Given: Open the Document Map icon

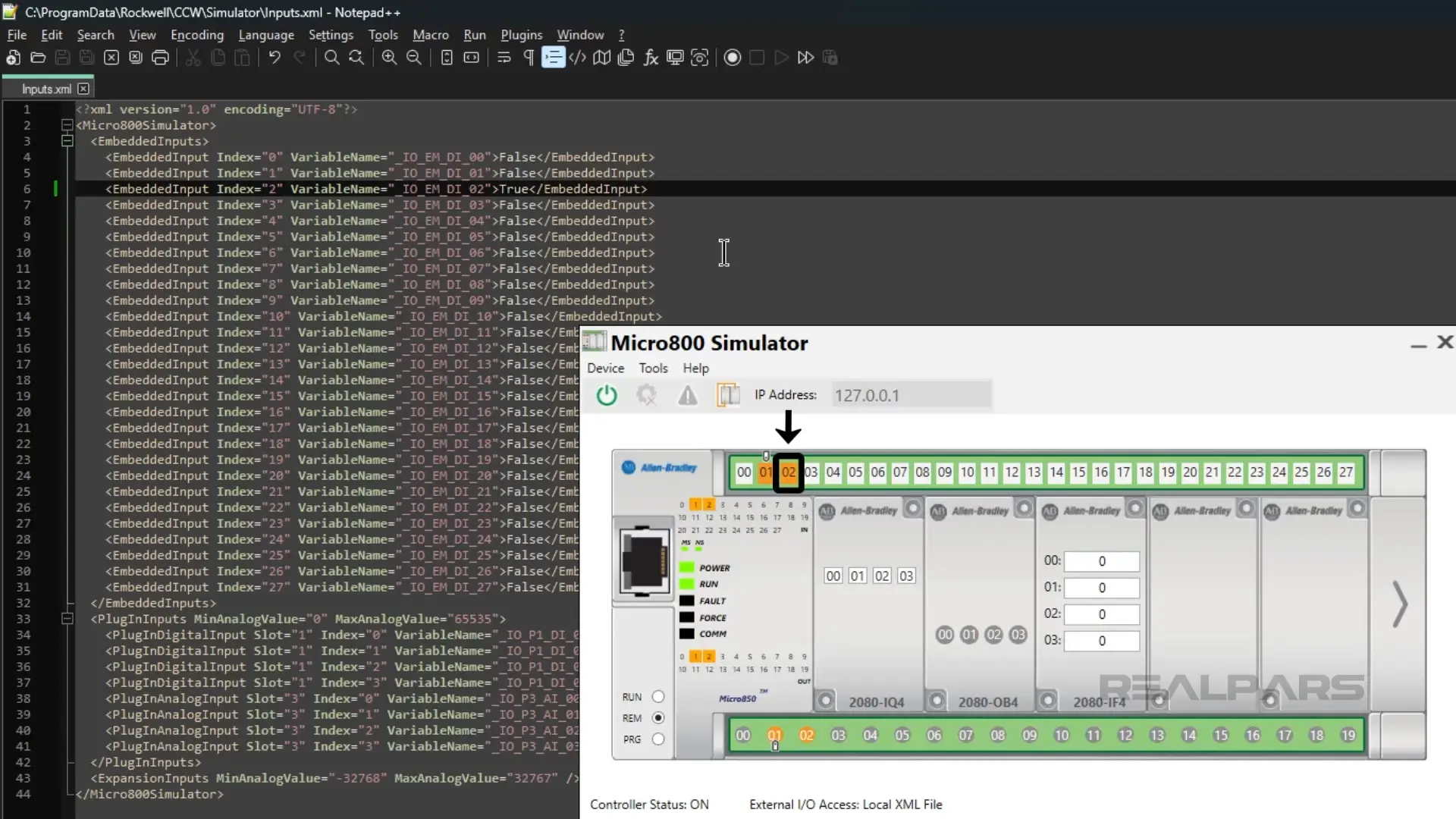Looking at the screenshot, I should click(601, 58).
